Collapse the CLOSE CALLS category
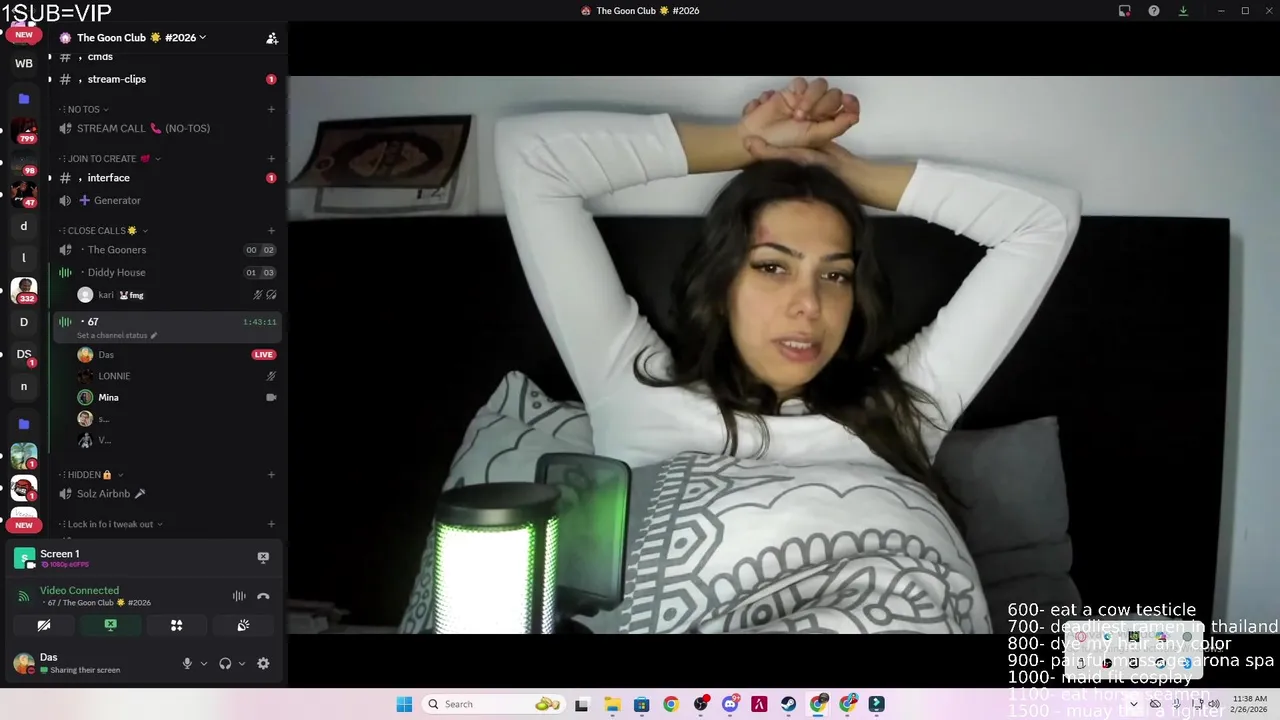This screenshot has height=720, width=1280. pyautogui.click(x=102, y=231)
